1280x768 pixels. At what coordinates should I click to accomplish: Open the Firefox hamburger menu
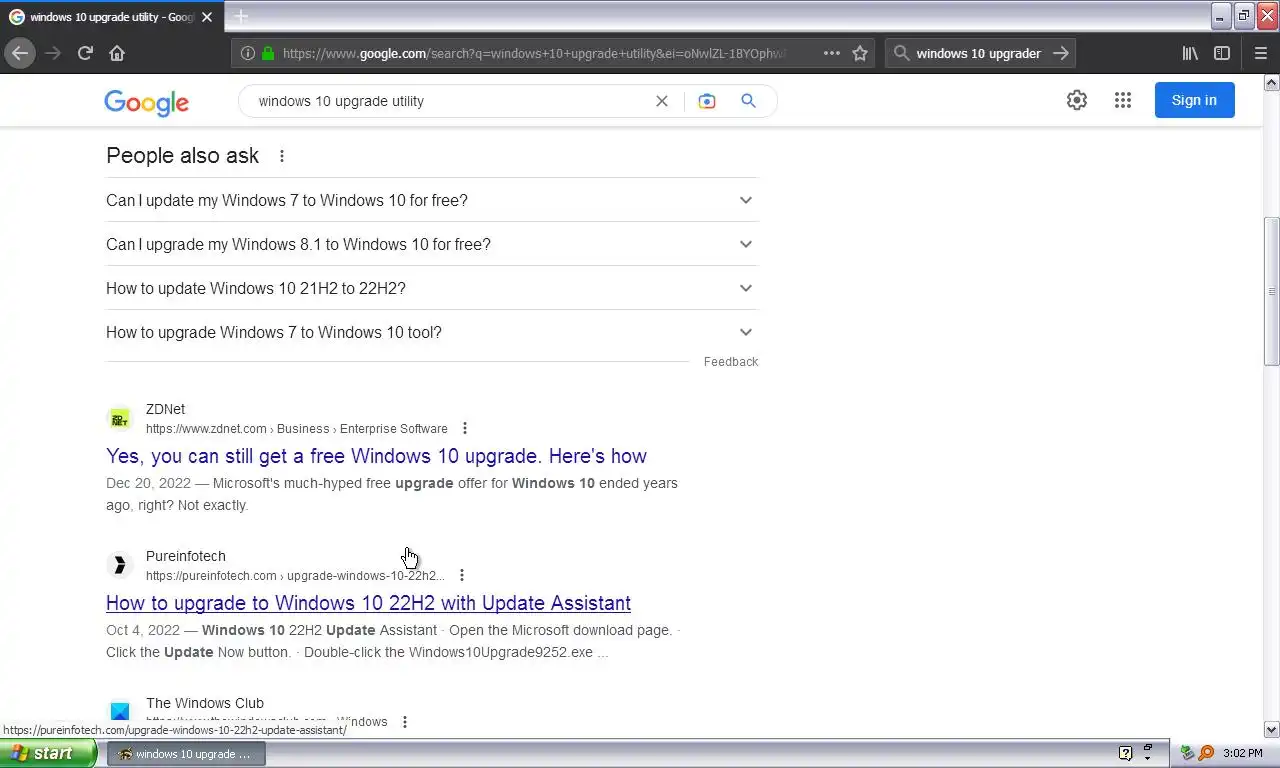coord(1260,53)
